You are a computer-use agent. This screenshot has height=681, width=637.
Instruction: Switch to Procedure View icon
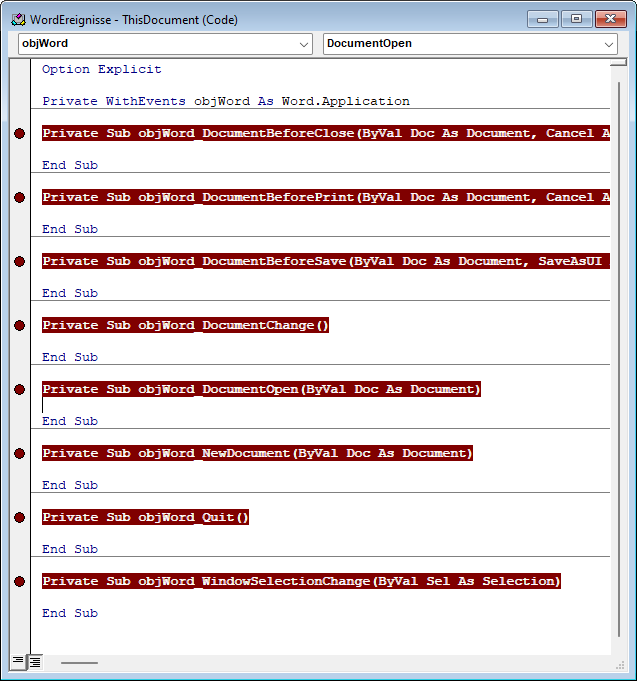(x=18, y=662)
